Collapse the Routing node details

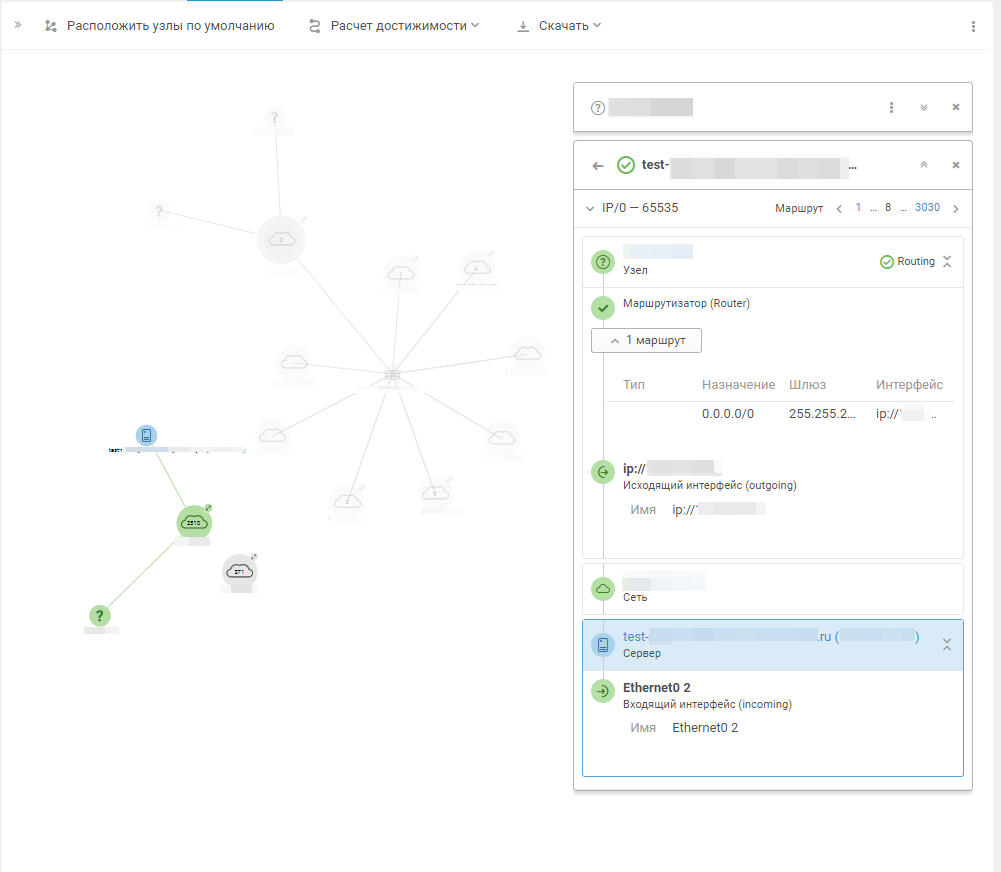pos(947,262)
